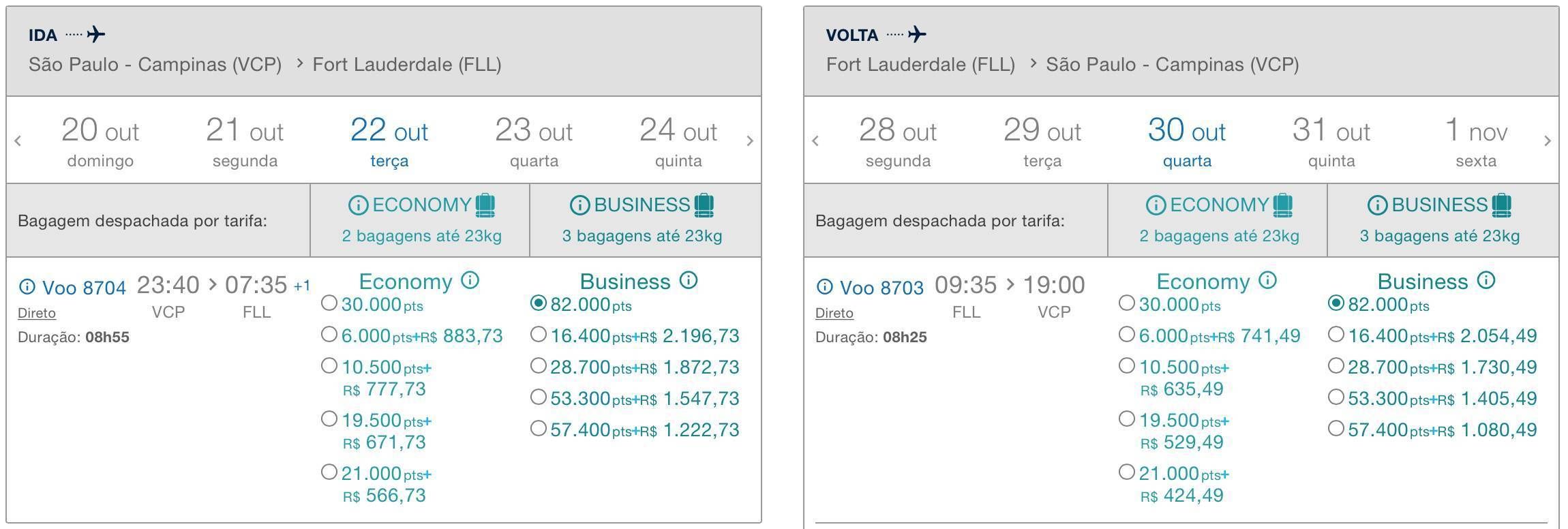
Task: Open Direto link under Voo 8704
Action: pyautogui.click(x=37, y=313)
